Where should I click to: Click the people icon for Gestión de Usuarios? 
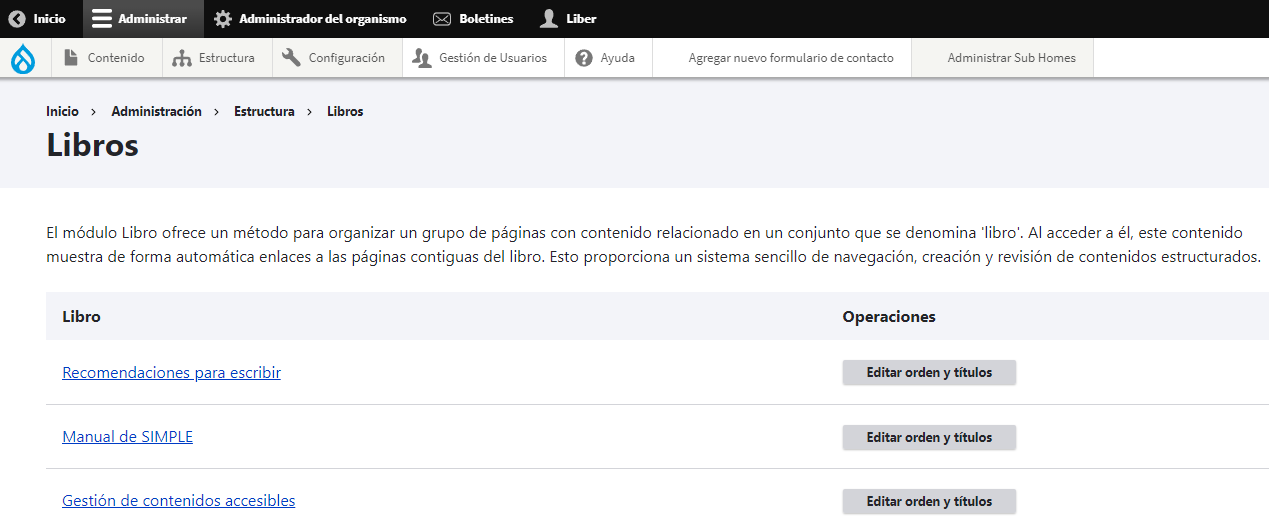click(x=422, y=58)
